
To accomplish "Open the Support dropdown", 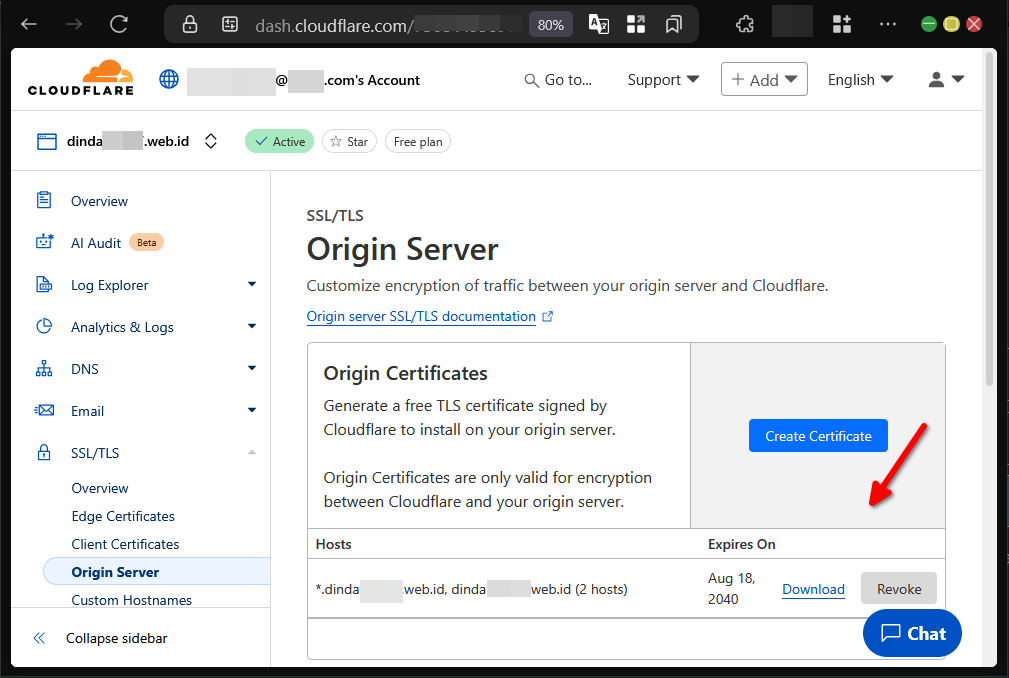I will coord(663,80).
